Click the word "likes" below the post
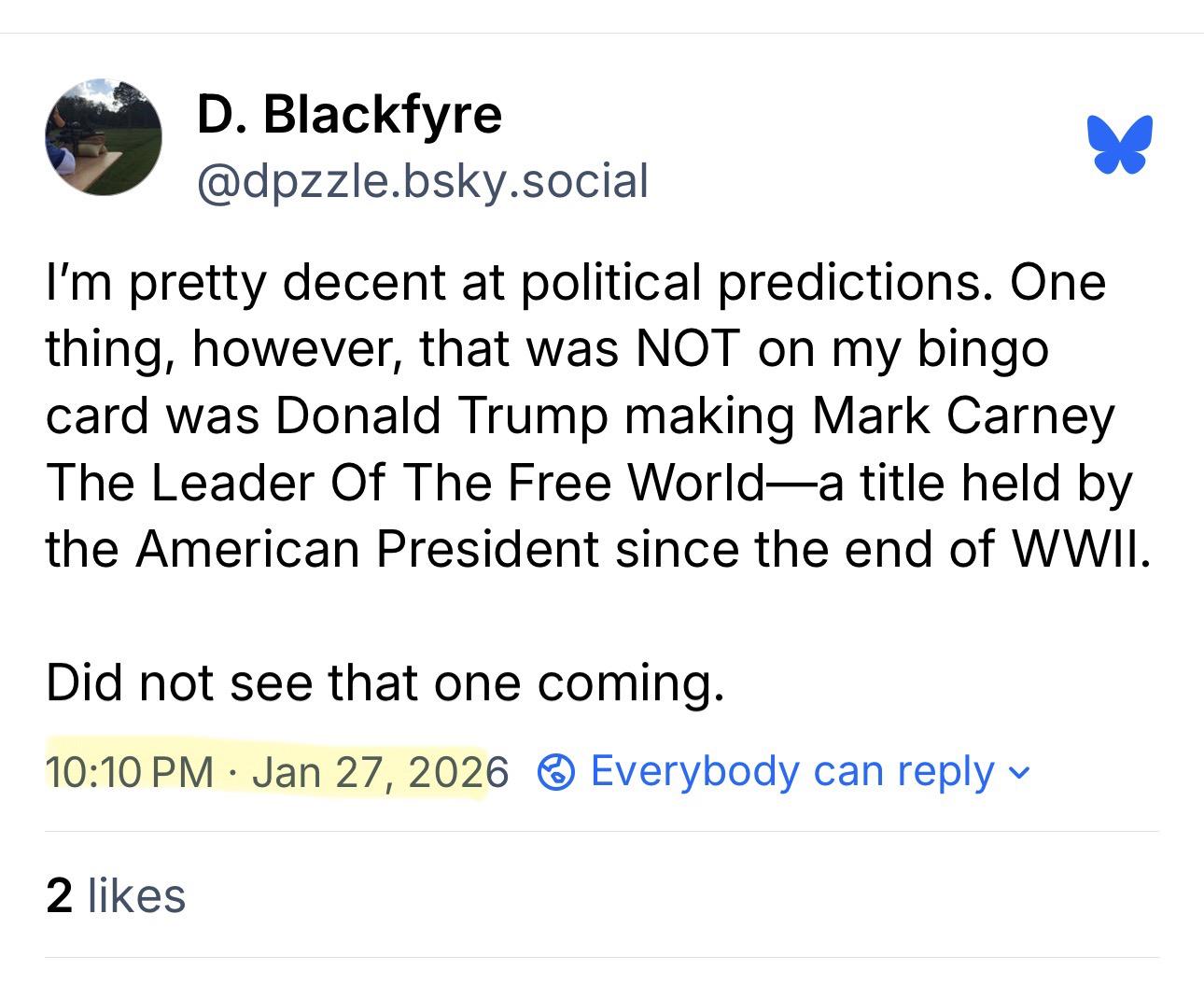 (x=136, y=895)
